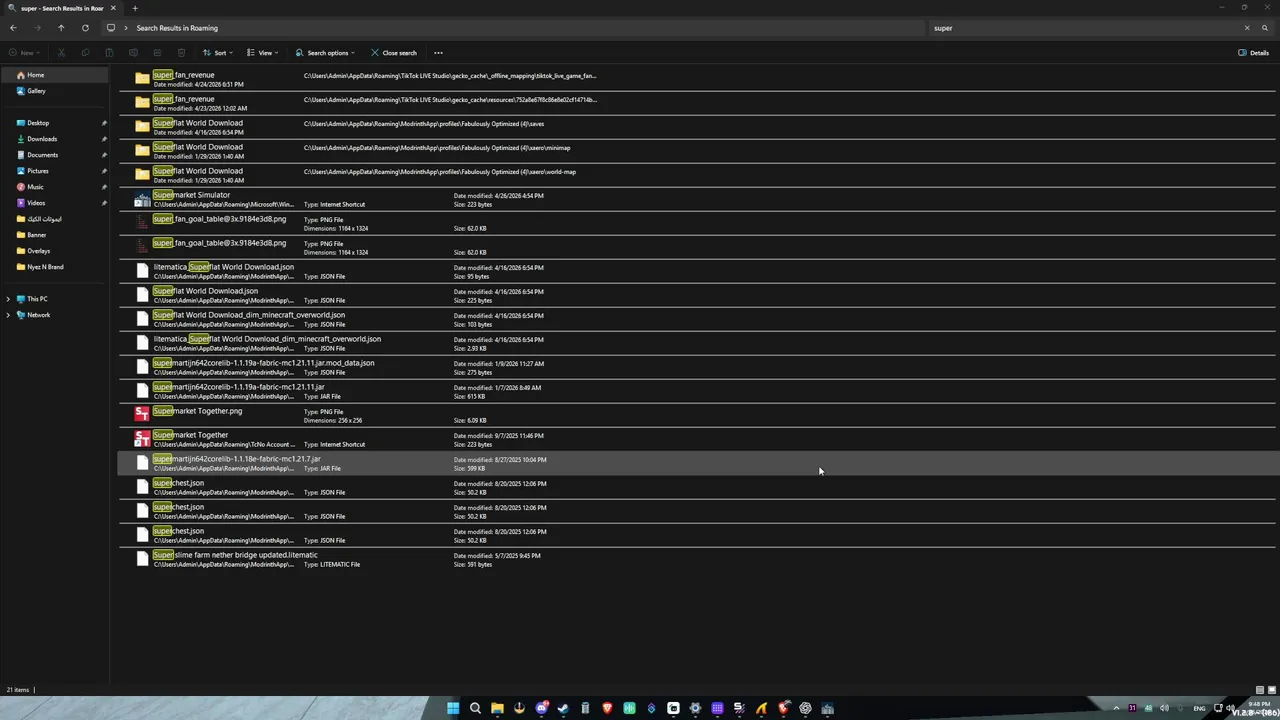
Task: Open a new Explorer tab
Action: [135, 8]
